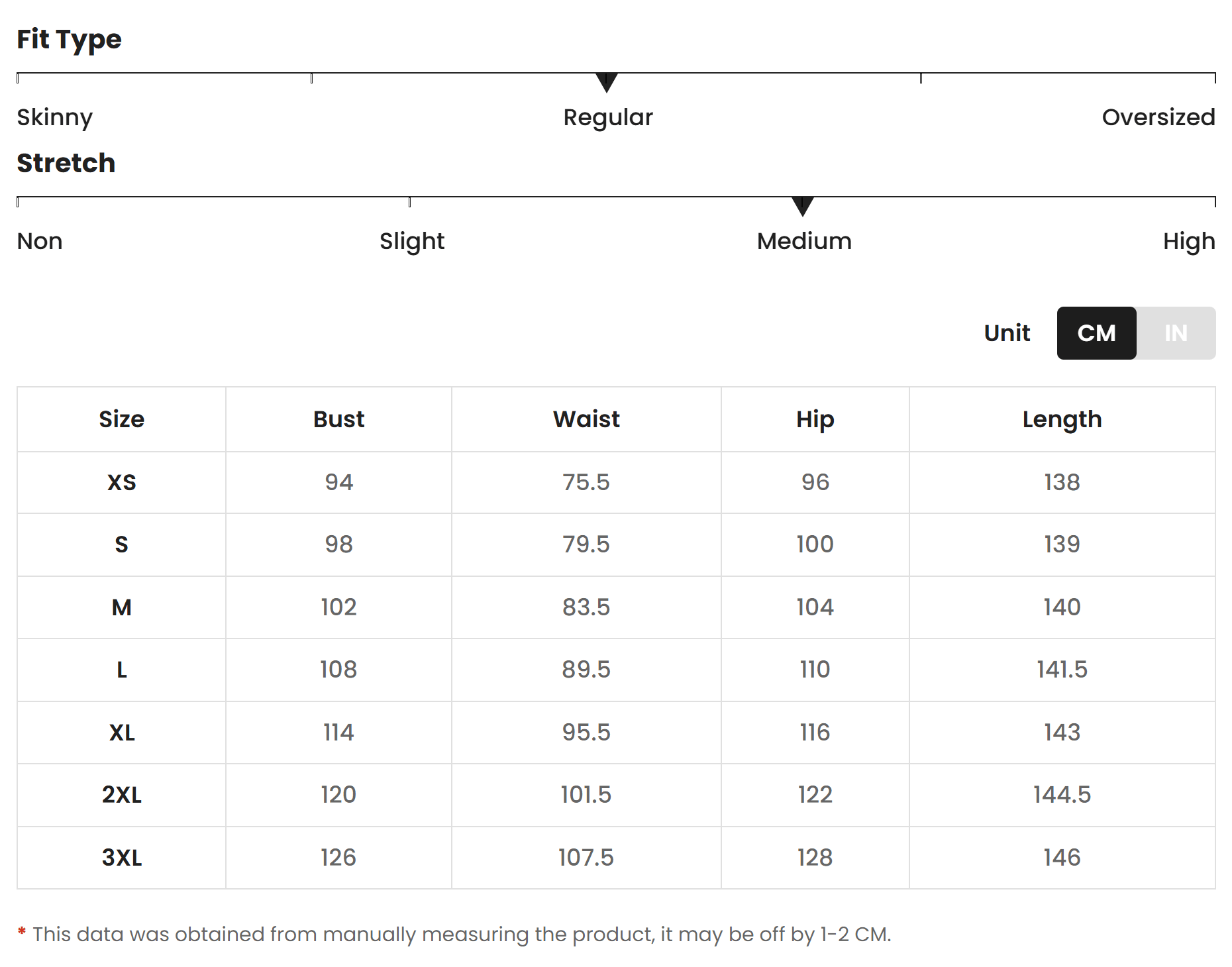Click the L bust value 108
This screenshot has width=1232, height=967.
[x=338, y=670]
